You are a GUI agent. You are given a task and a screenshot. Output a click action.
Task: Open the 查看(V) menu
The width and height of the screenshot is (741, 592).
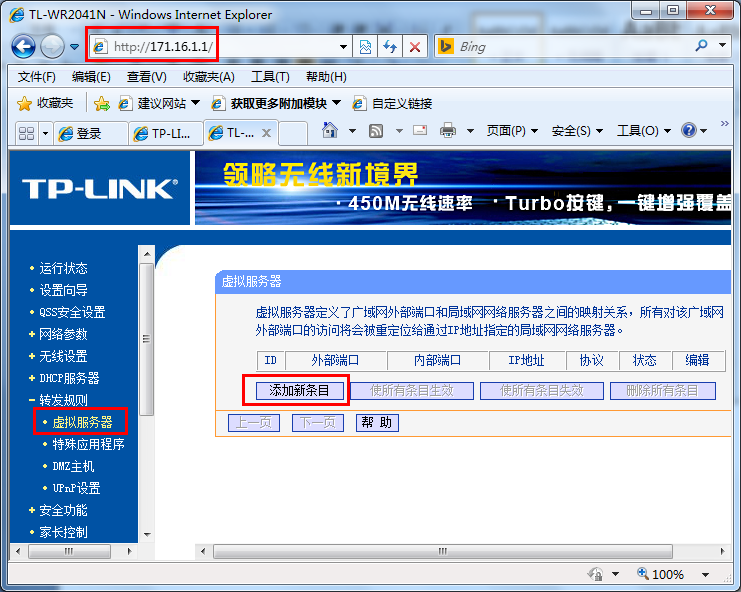146,77
